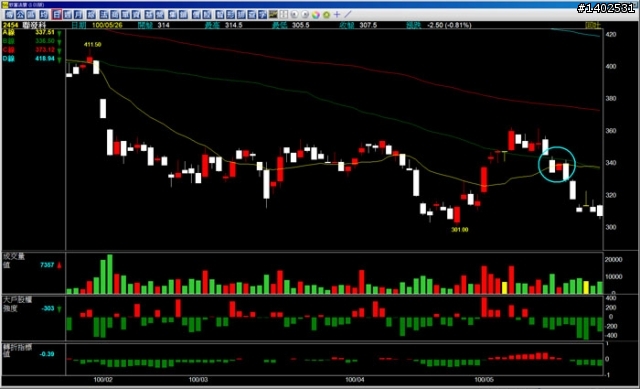Select the D線 cyan moving average label
Screen dimensions: 640x389
tap(9, 59)
